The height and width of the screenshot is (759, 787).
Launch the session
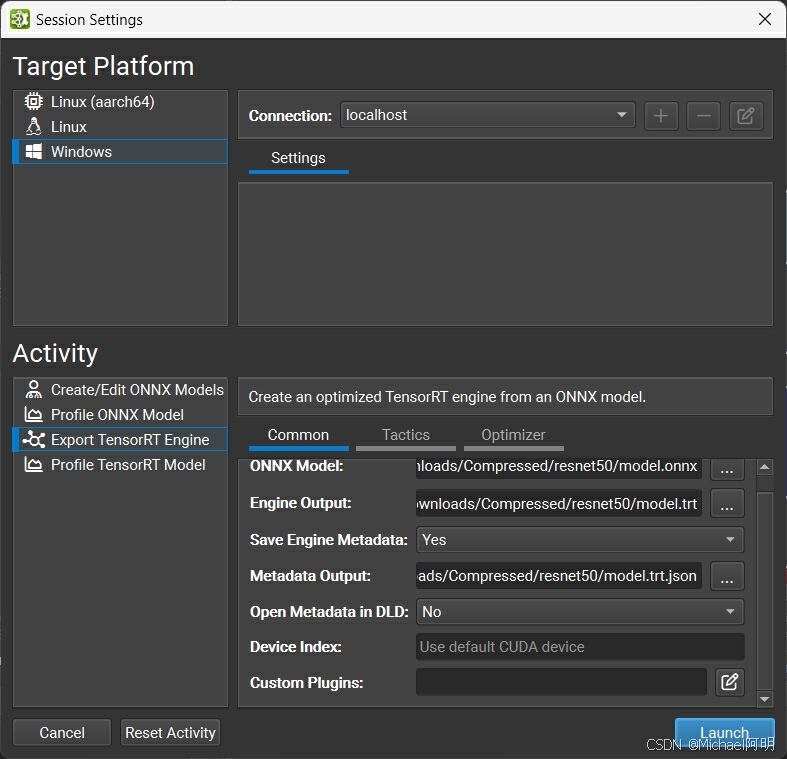coord(724,733)
